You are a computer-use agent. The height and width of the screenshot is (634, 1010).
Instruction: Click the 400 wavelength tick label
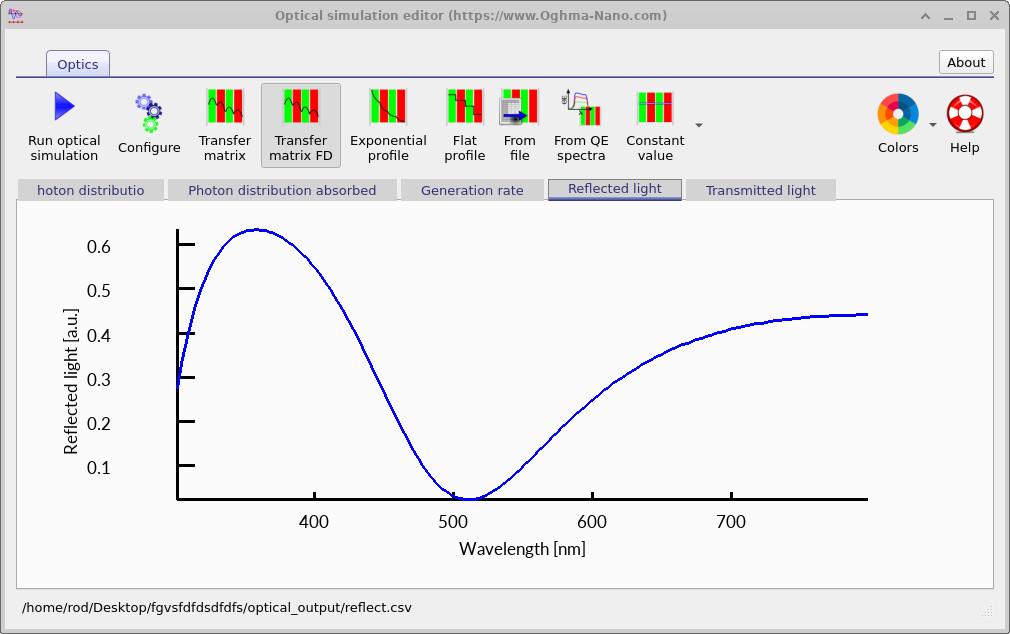tap(314, 521)
